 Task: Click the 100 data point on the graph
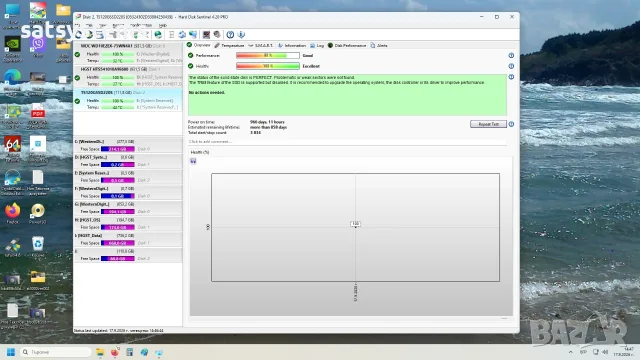click(355, 224)
